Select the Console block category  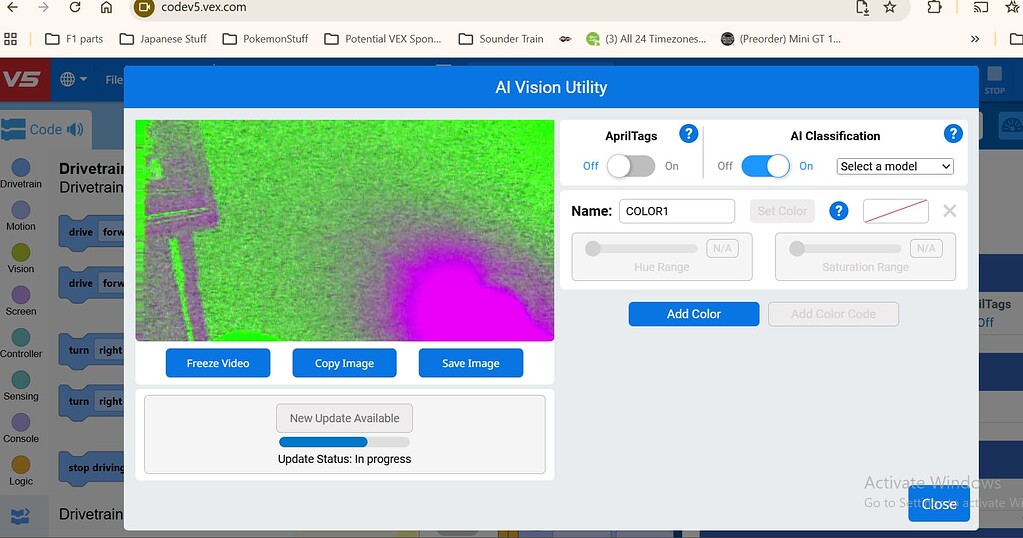[x=21, y=428]
